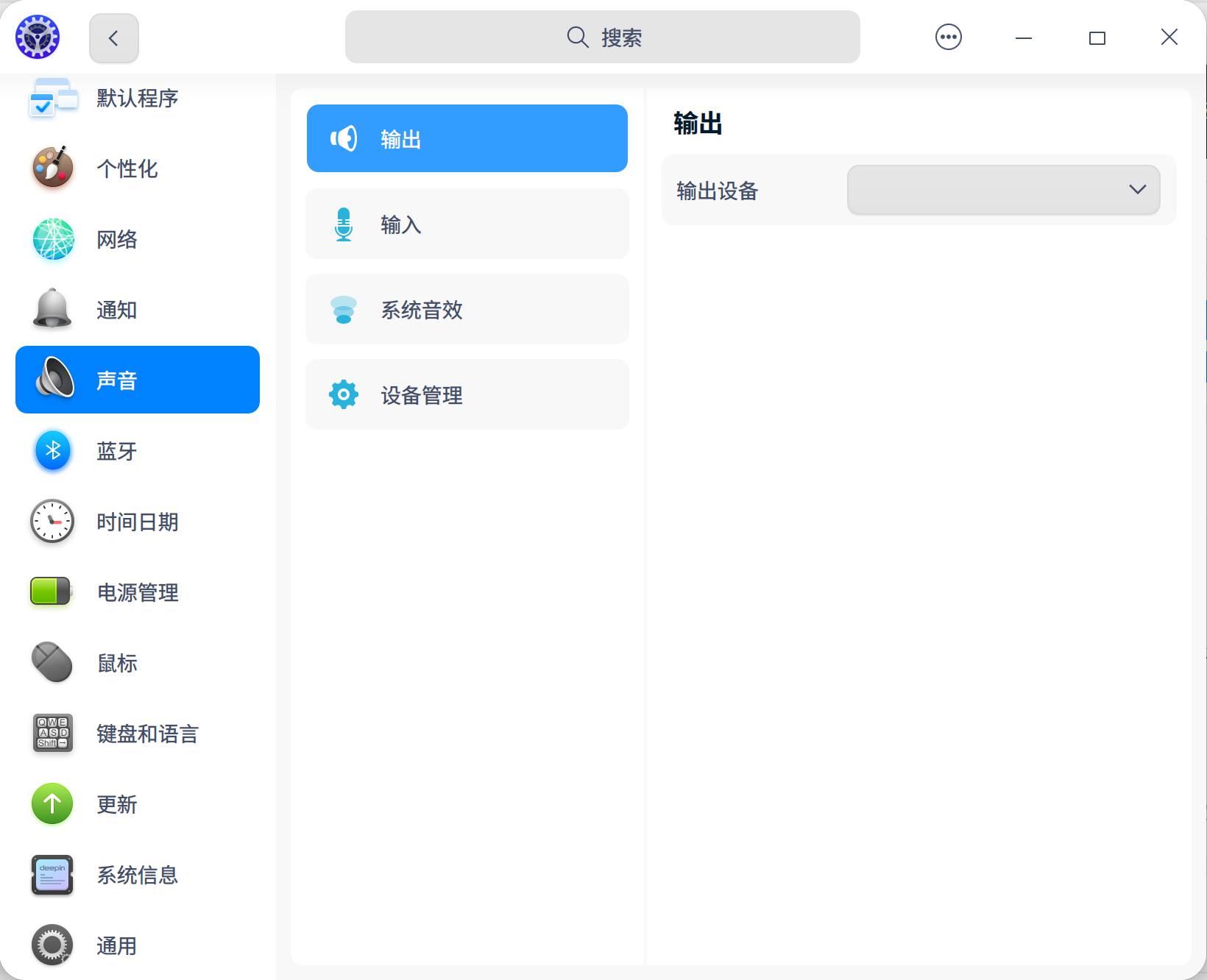This screenshot has height=980, width=1207.
Task: Open the 设备管理 gear icon
Action: click(343, 394)
